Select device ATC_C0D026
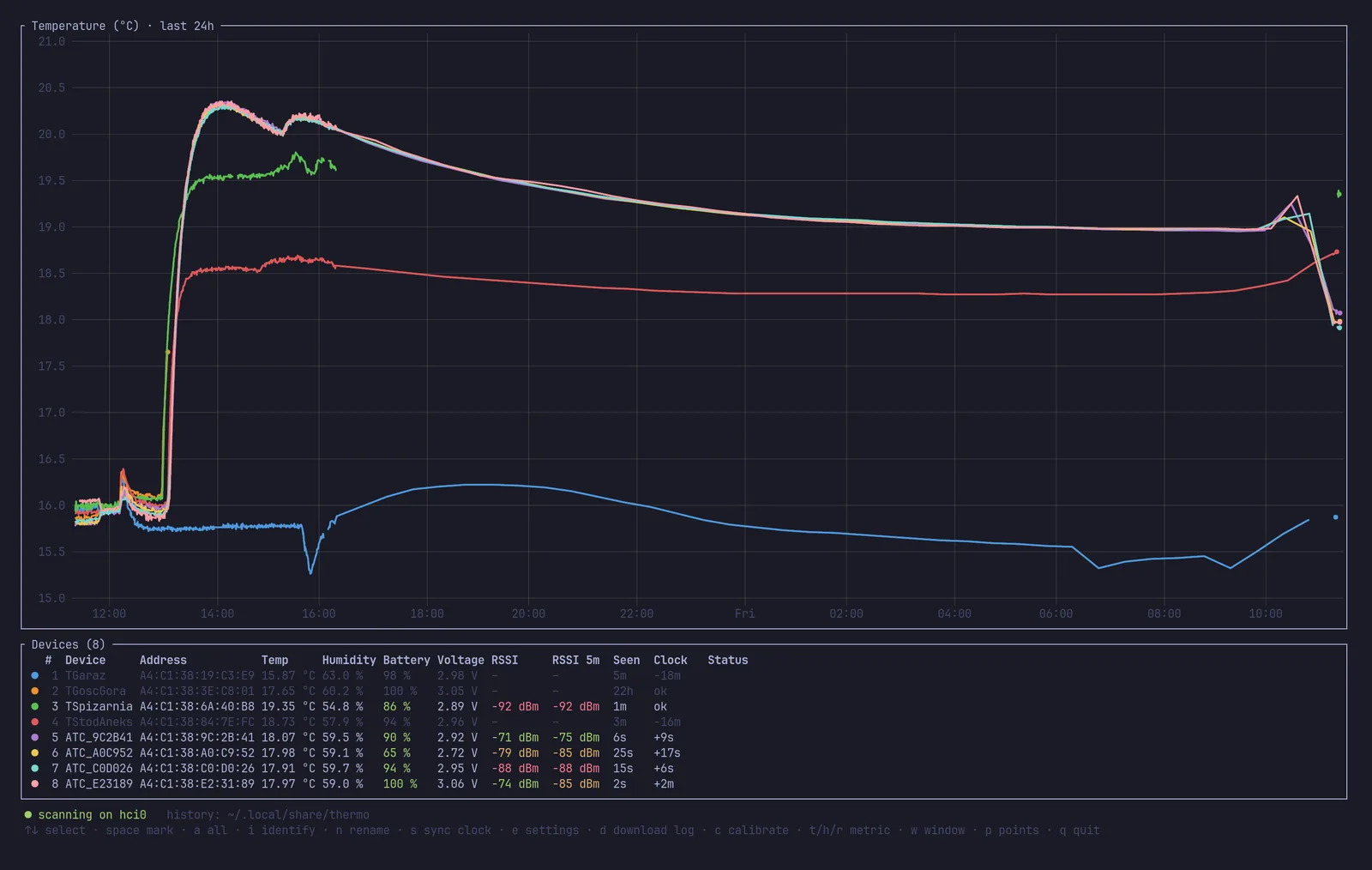 coord(99,768)
